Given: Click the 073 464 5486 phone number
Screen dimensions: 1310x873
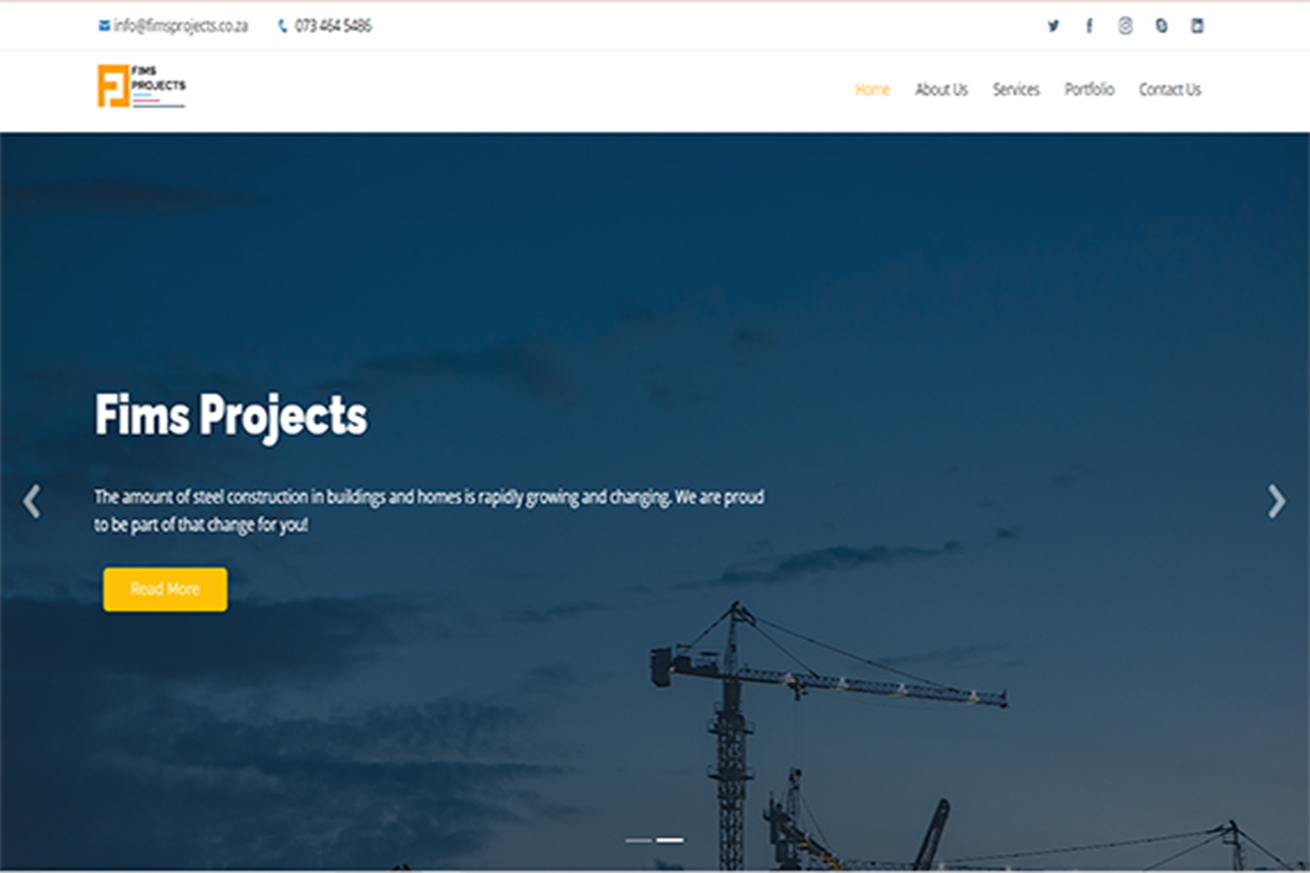Looking at the screenshot, I should click(333, 26).
